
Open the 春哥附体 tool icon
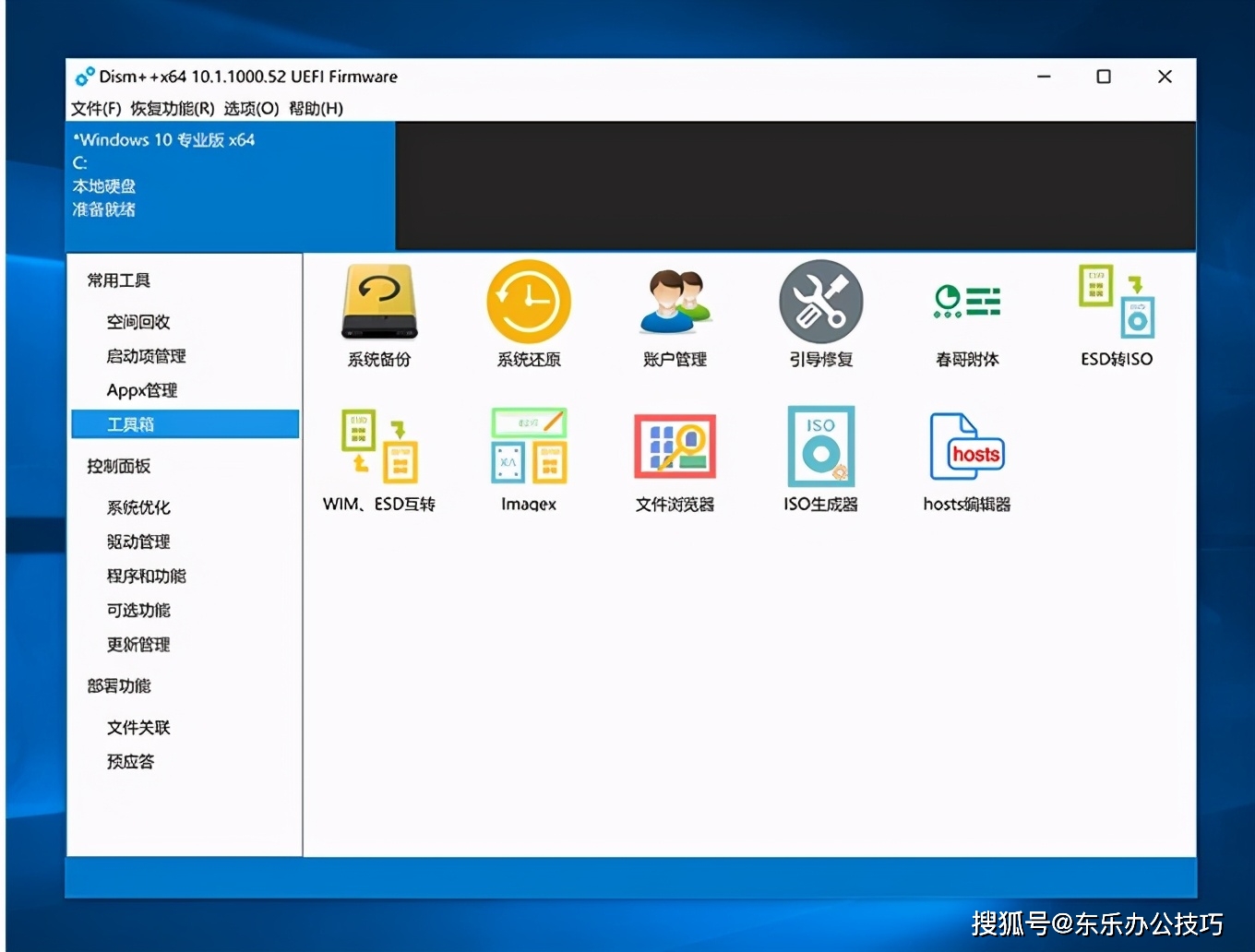point(967,302)
